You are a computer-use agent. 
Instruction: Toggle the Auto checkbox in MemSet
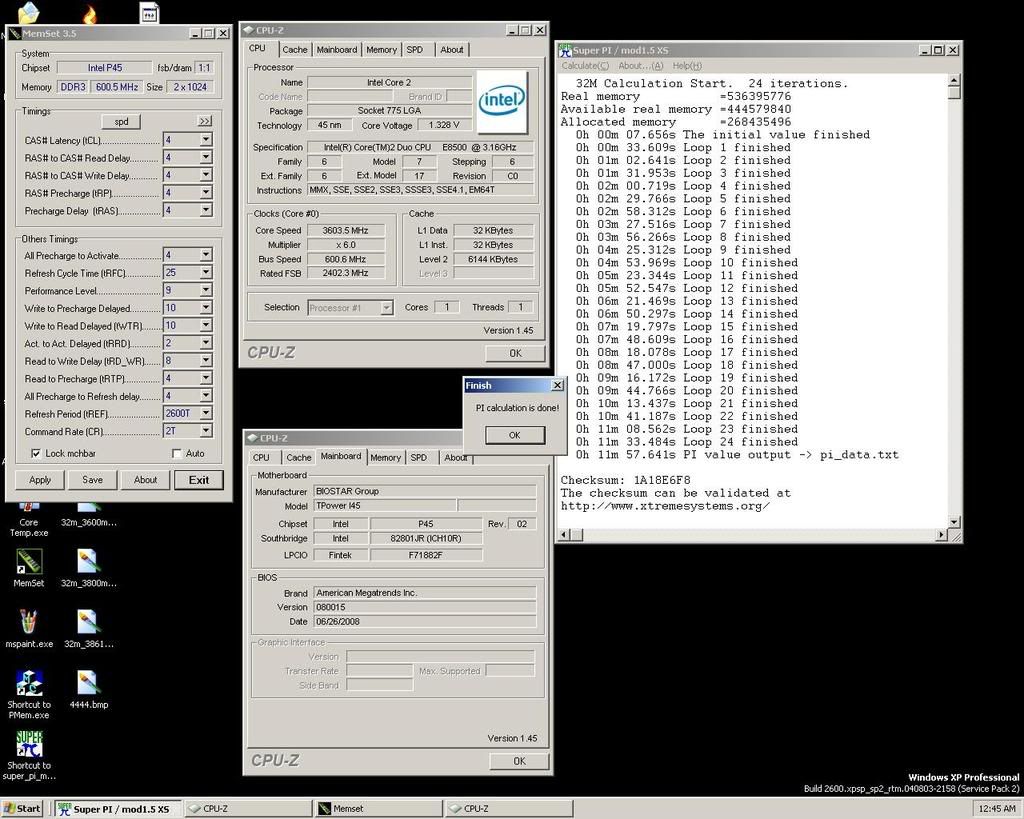(x=176, y=453)
